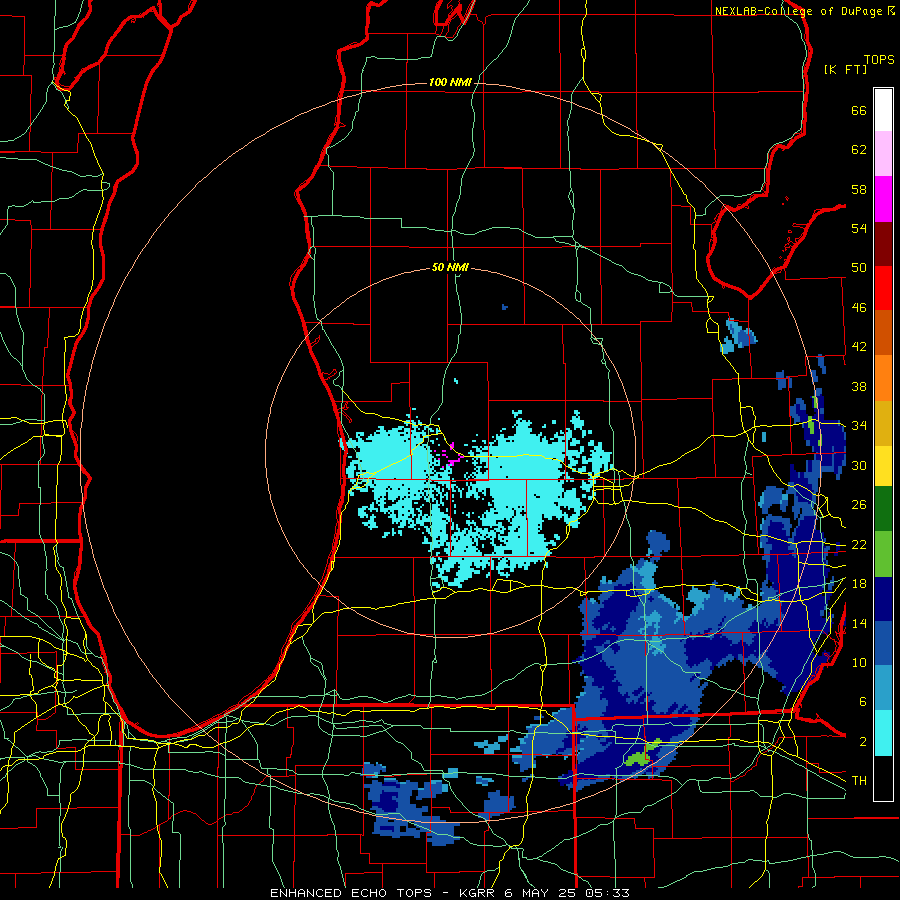Click the [K FT] legend units label

point(845,69)
